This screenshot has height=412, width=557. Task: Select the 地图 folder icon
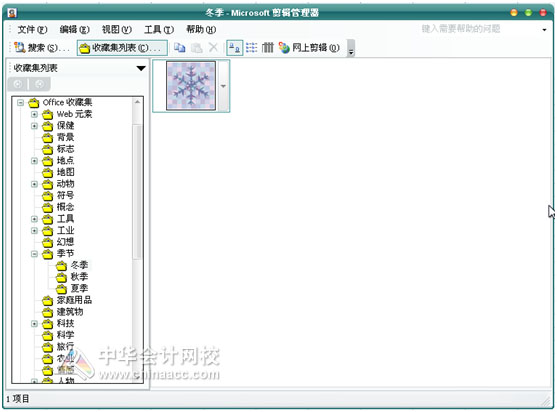pyautogui.click(x=48, y=173)
